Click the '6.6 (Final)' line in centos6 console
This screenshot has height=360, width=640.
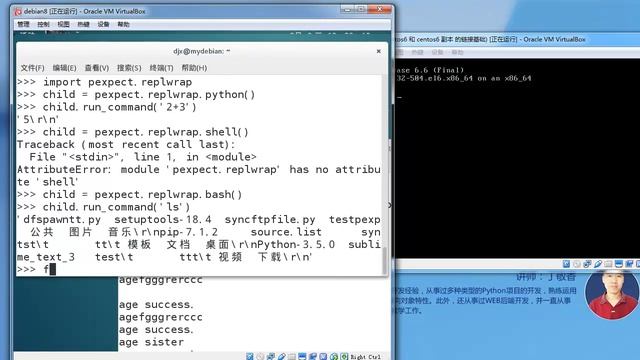[x=430, y=70]
